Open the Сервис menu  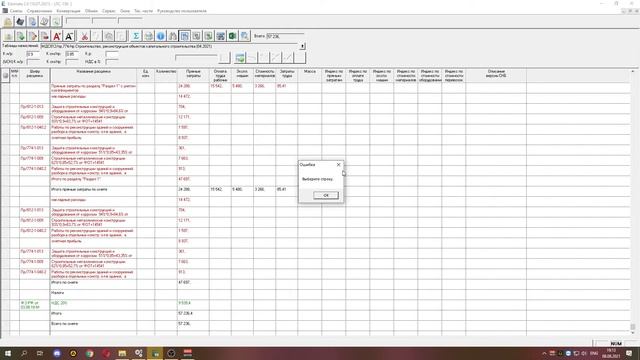[x=109, y=11]
